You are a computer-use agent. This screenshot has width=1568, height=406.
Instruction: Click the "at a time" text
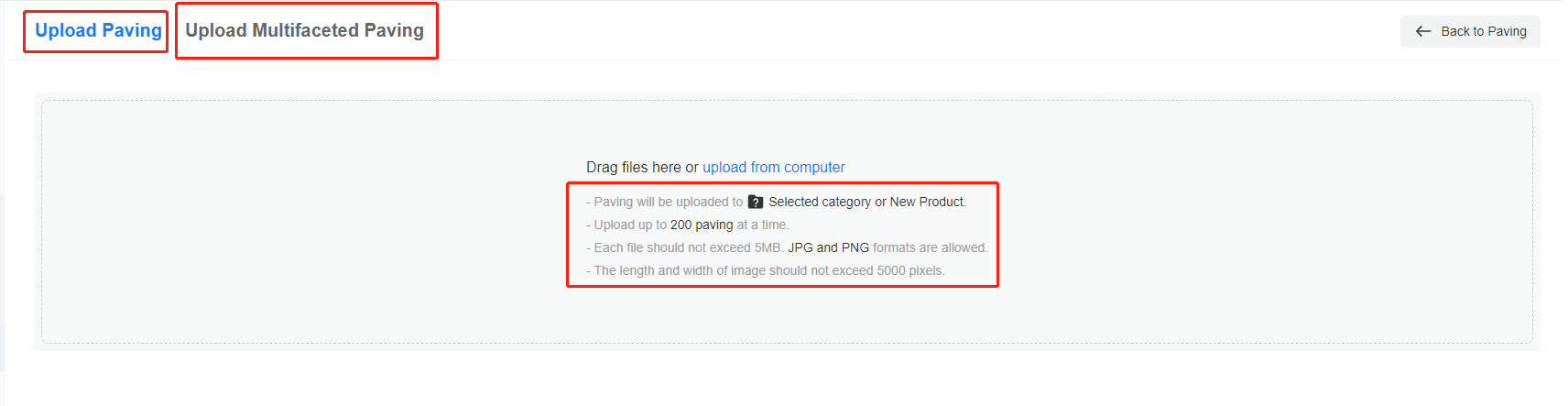tap(762, 225)
